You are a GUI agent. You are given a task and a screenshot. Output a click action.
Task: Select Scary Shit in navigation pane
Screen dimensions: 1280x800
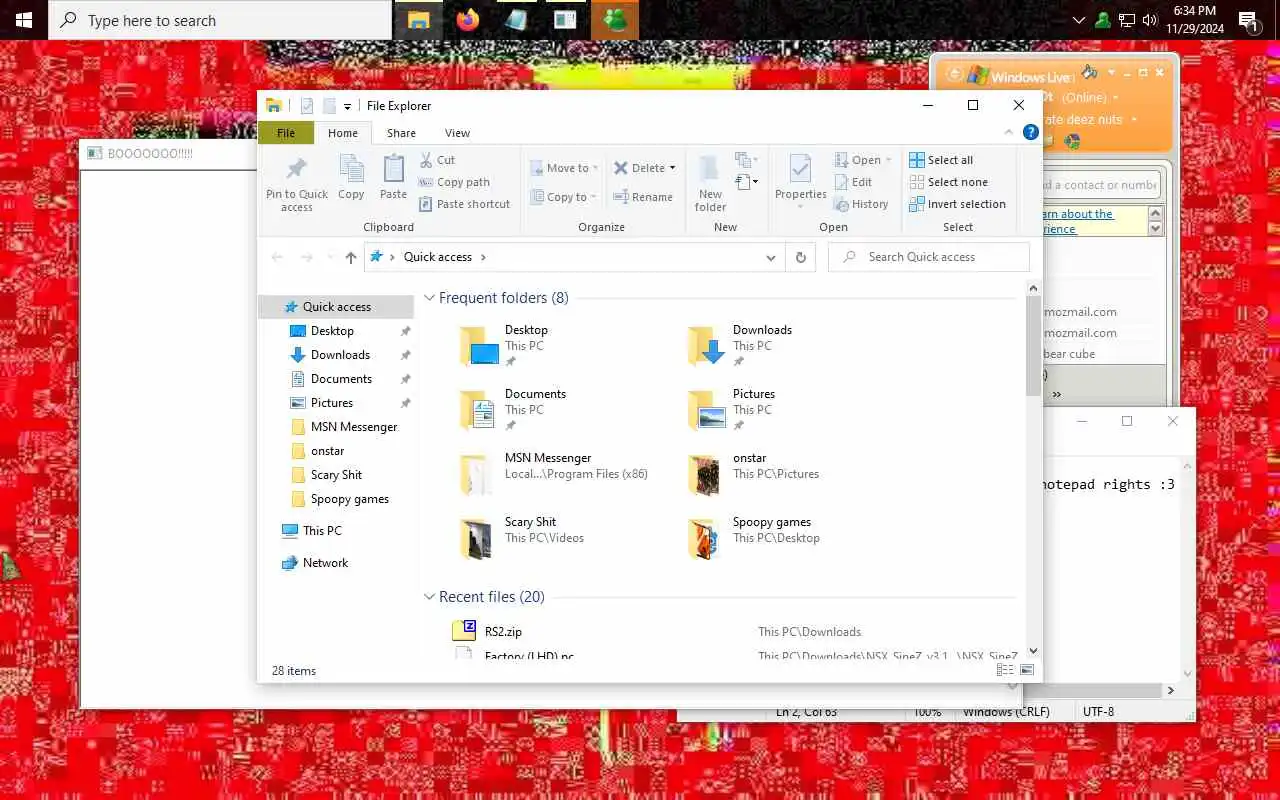(336, 475)
